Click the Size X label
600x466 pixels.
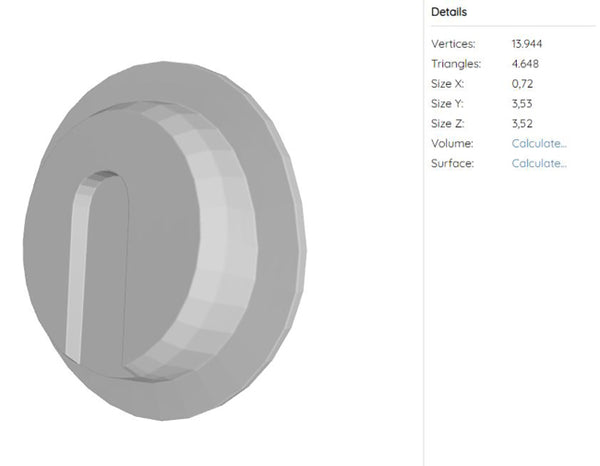click(x=447, y=84)
